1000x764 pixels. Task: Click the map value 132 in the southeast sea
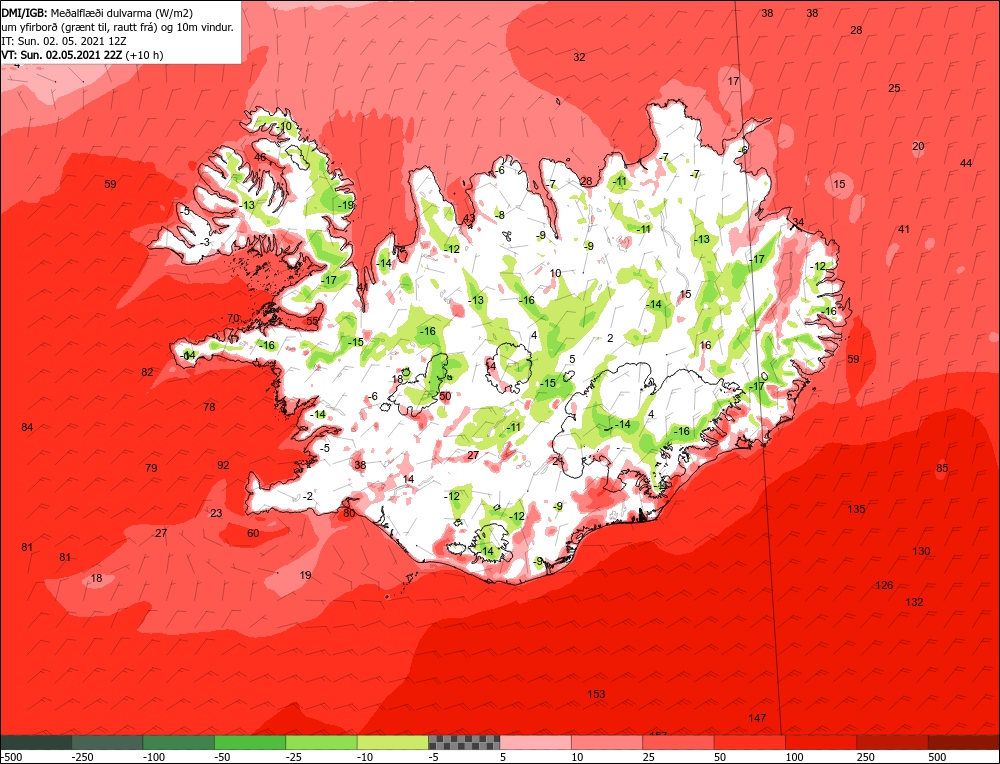tap(914, 602)
